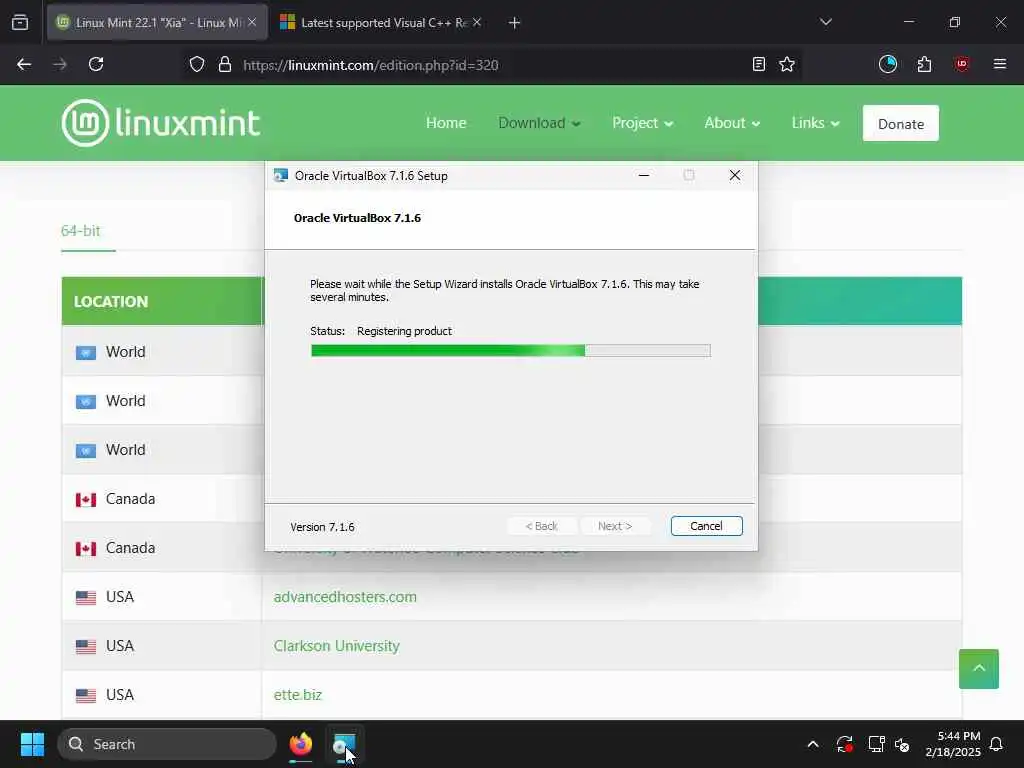Open the list-all-tabs dropdown arrow

[825, 22]
